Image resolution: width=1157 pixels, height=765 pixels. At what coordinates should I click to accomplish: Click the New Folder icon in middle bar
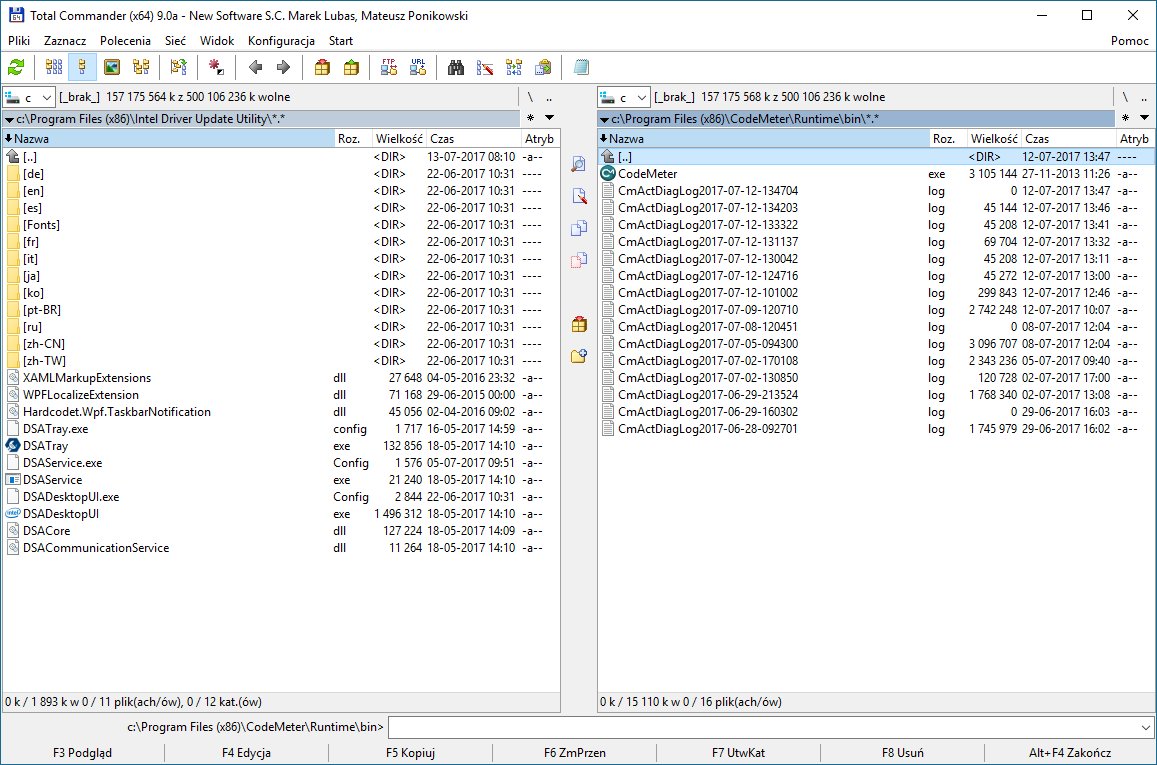(579, 356)
